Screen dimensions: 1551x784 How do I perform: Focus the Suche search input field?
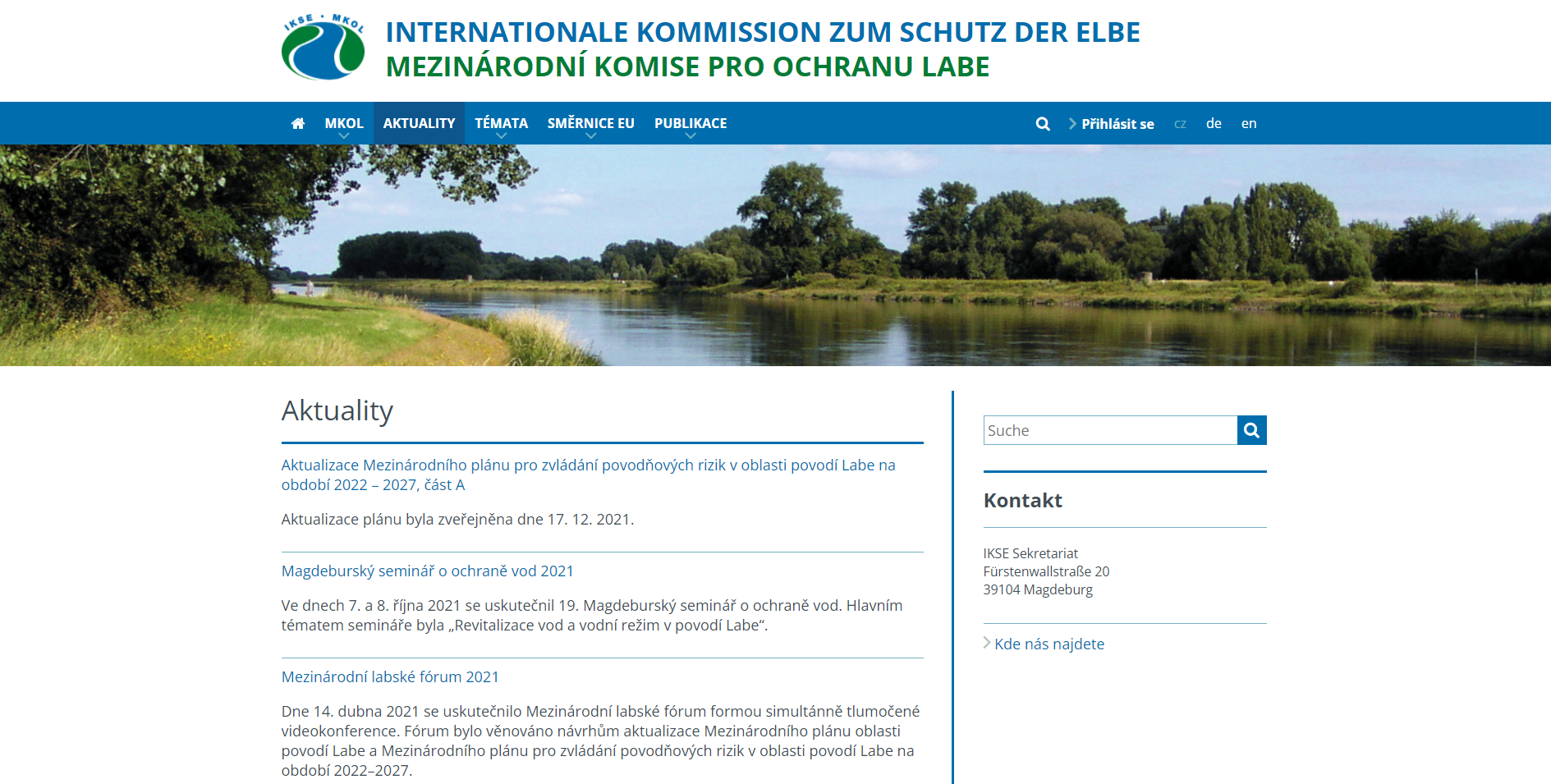1110,430
